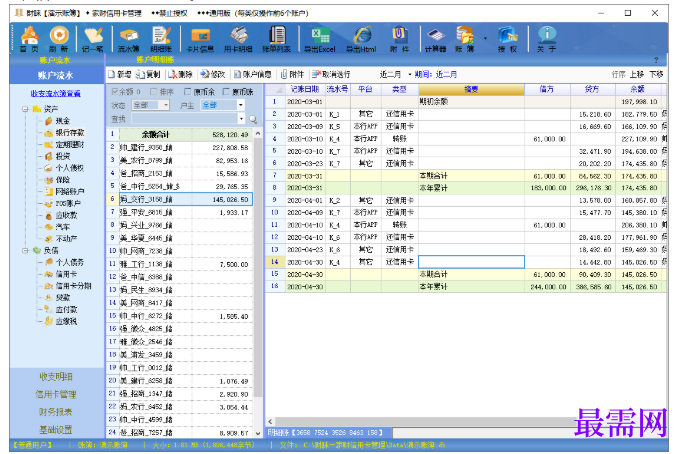Open the 附件 icon in the main toolbar

tap(399, 39)
